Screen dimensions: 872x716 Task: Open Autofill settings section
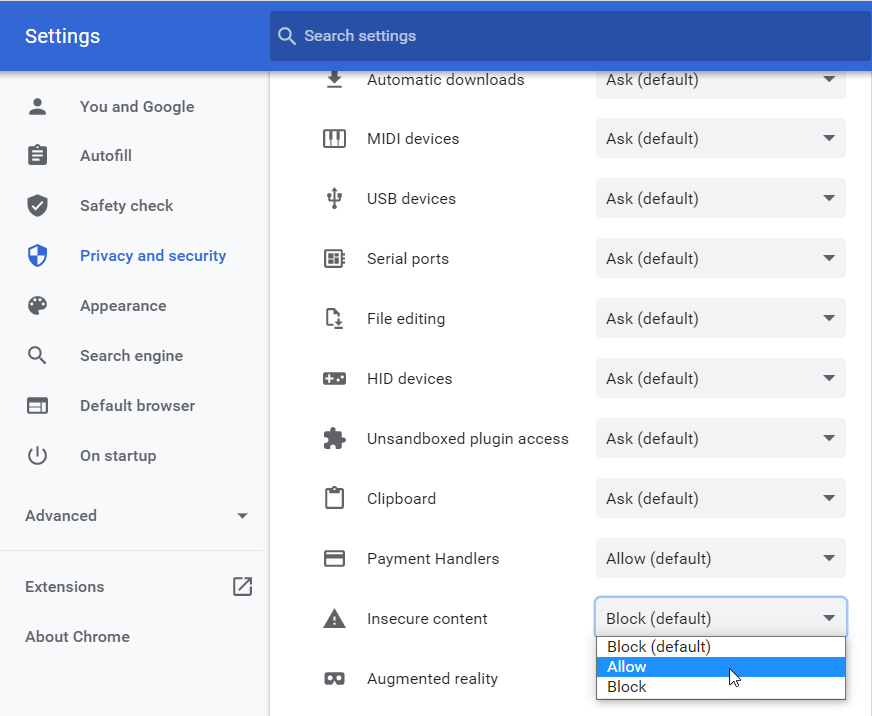pos(106,155)
